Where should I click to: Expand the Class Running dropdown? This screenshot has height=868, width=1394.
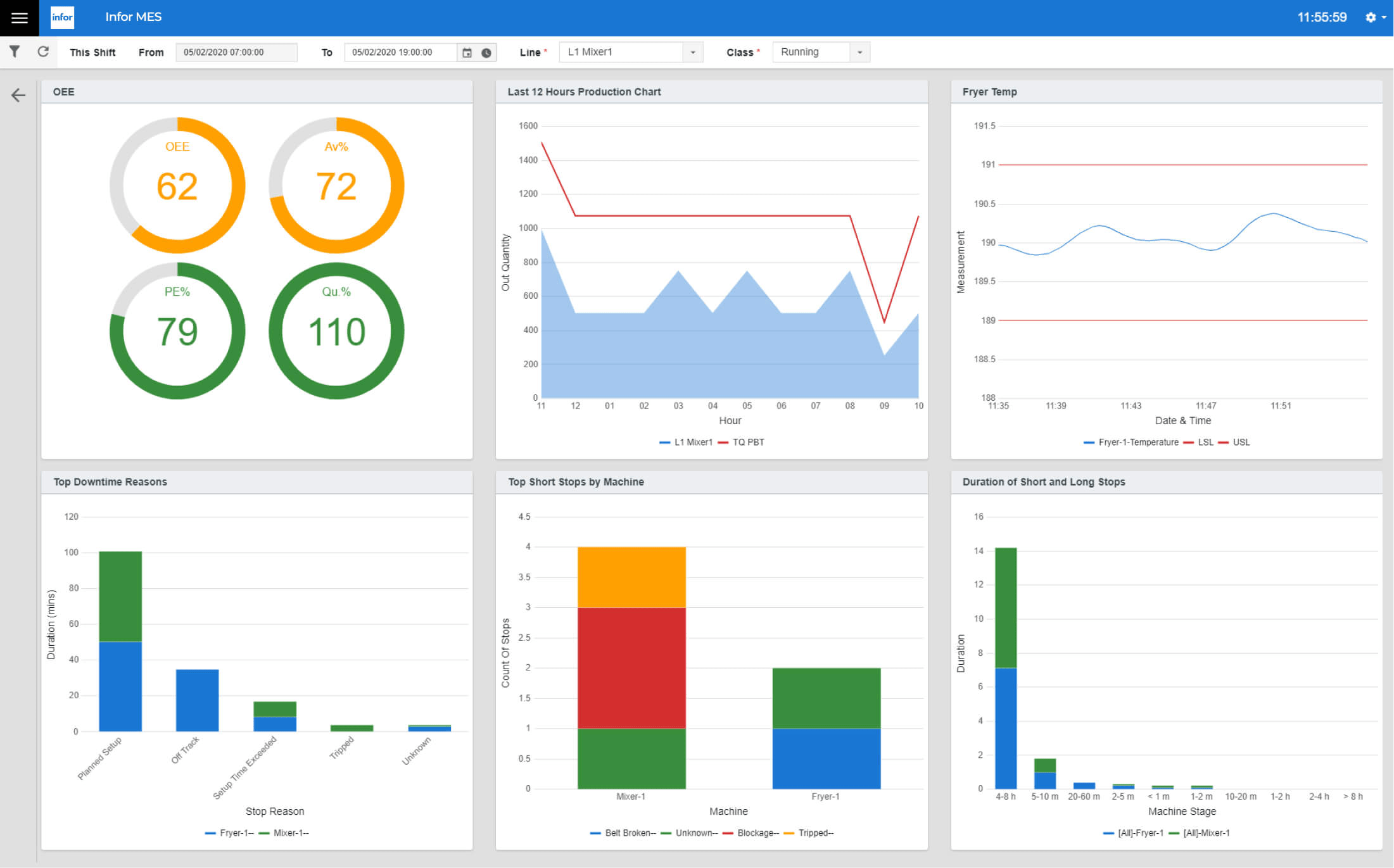[x=859, y=53]
